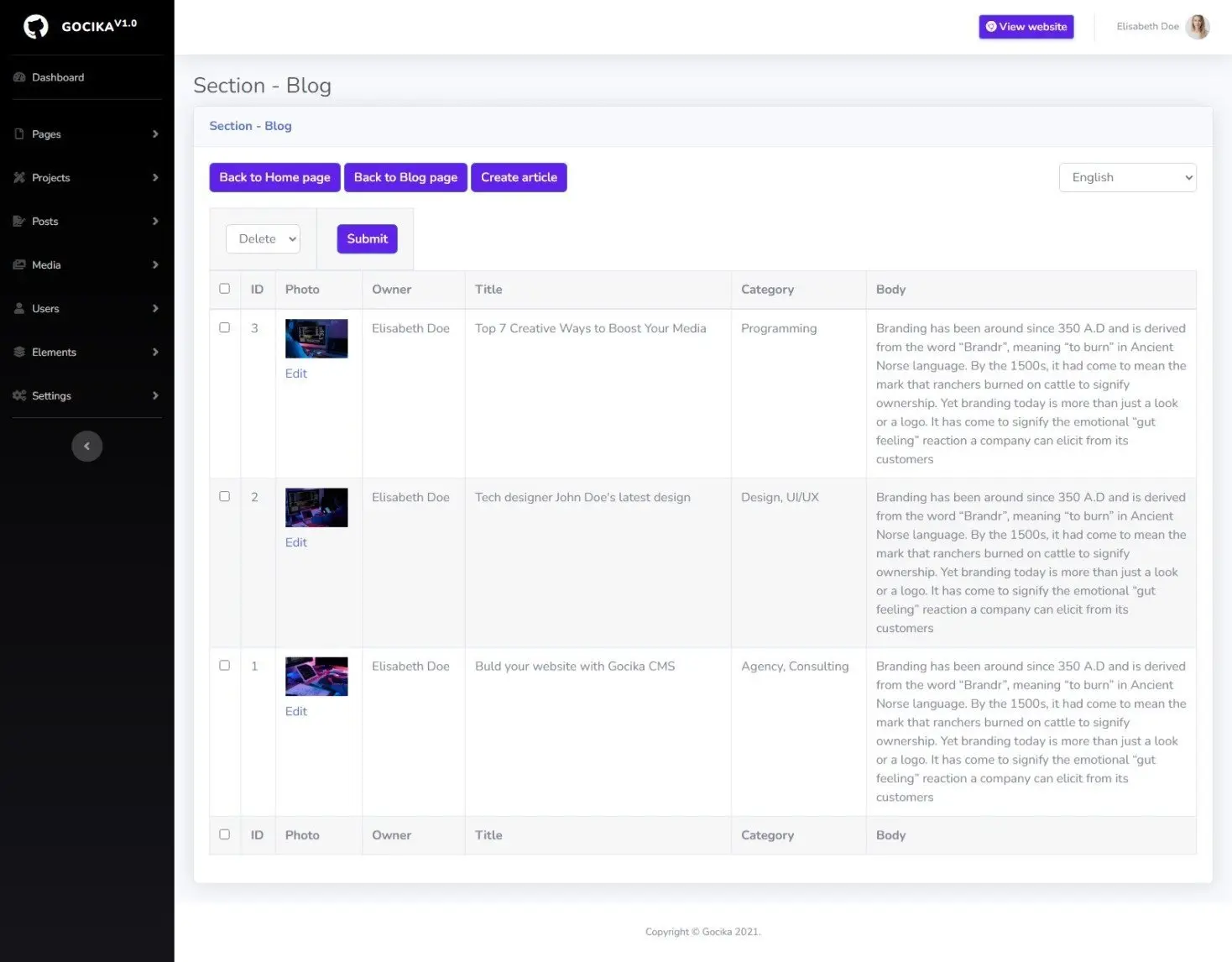
Task: Click the Media icon in sidebar
Action: pyautogui.click(x=19, y=265)
